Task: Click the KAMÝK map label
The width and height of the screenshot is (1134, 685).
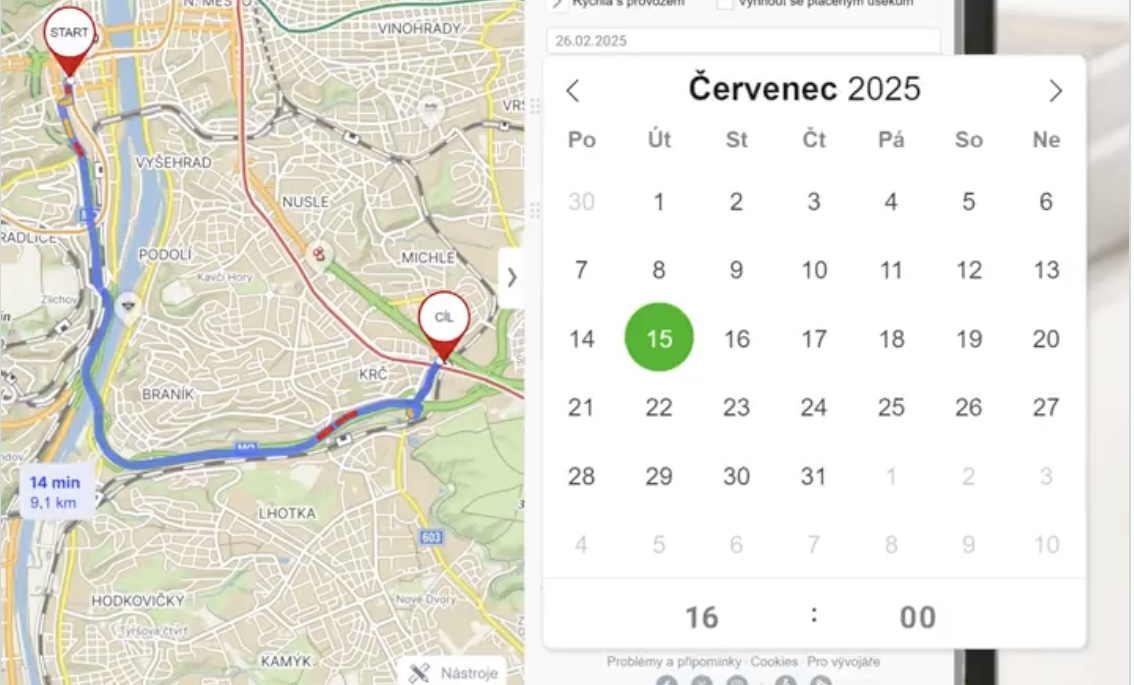Action: pyautogui.click(x=286, y=661)
